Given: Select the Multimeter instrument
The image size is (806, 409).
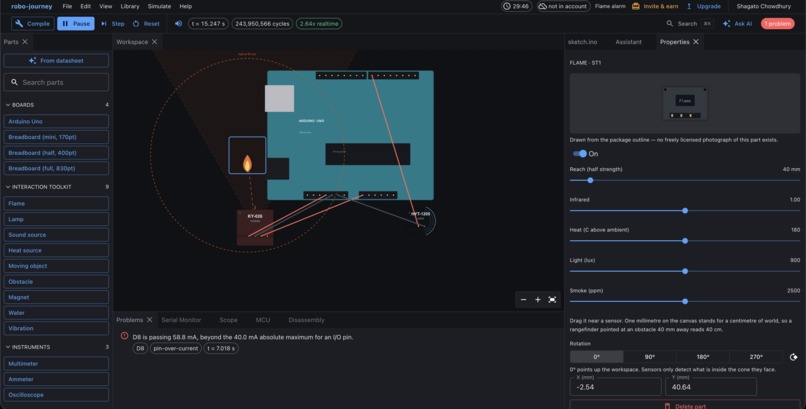Looking at the screenshot, I should tap(56, 364).
